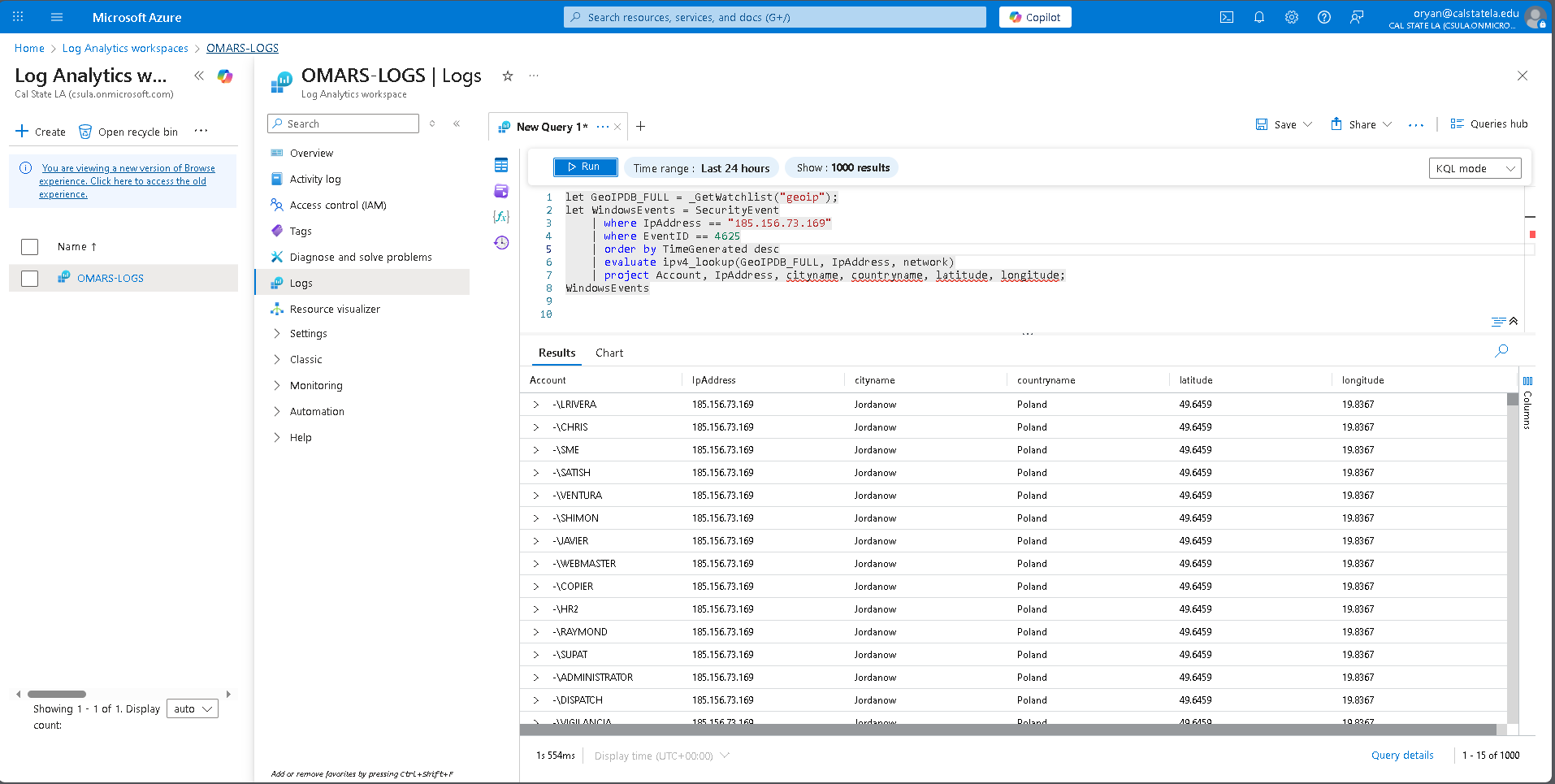The width and height of the screenshot is (1555, 784).
Task: Open portal settings gear
Action: 1292,17
